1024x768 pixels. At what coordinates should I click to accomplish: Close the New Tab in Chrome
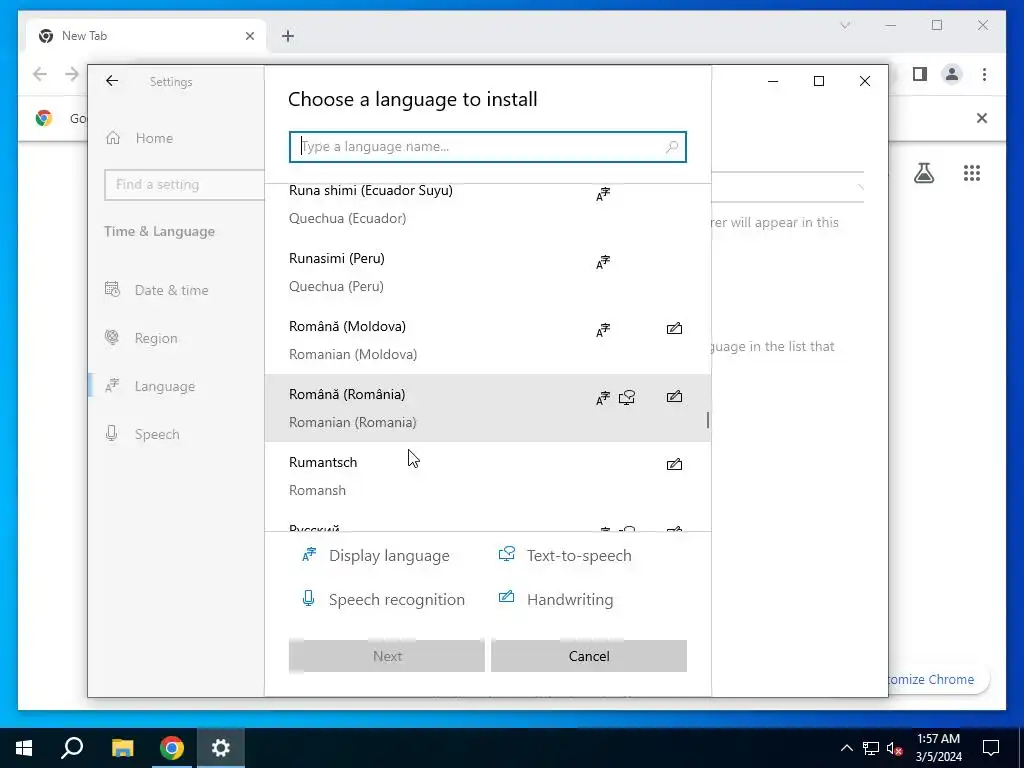pos(249,36)
